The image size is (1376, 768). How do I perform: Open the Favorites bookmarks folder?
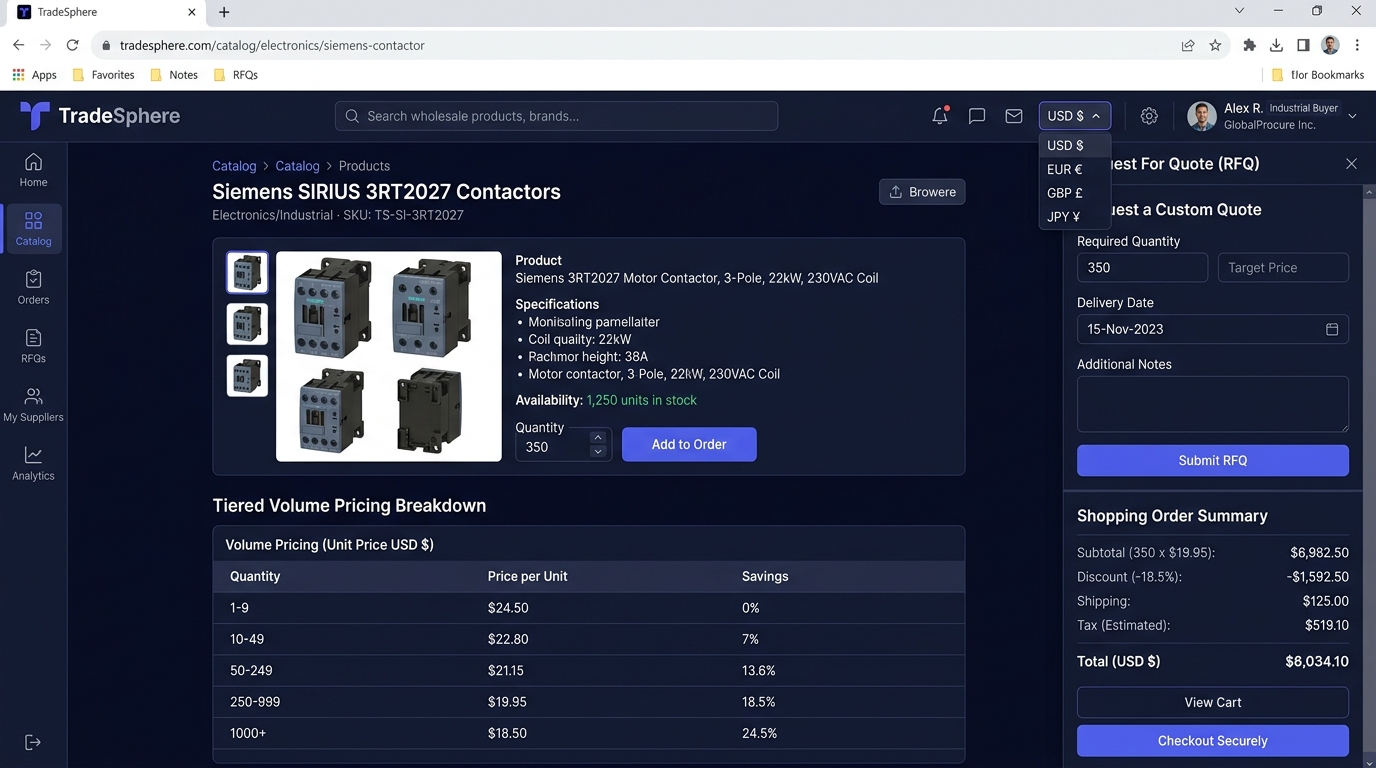(x=103, y=75)
